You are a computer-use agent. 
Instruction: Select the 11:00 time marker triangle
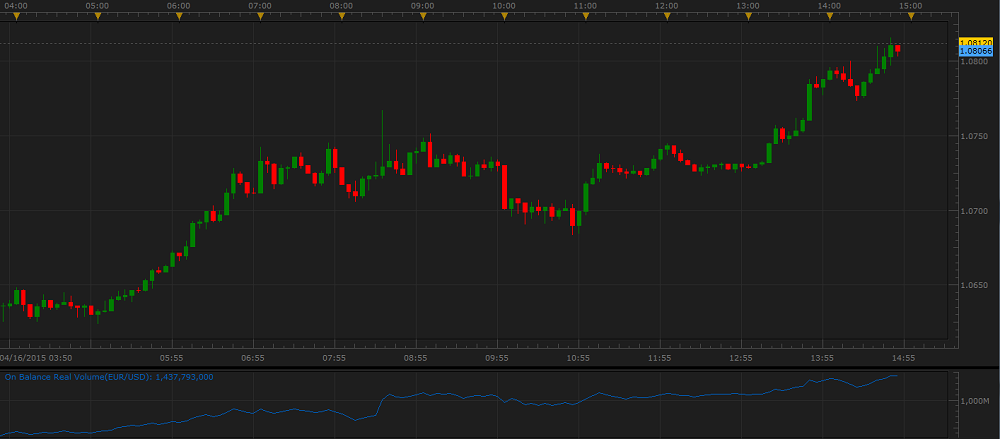tap(585, 16)
